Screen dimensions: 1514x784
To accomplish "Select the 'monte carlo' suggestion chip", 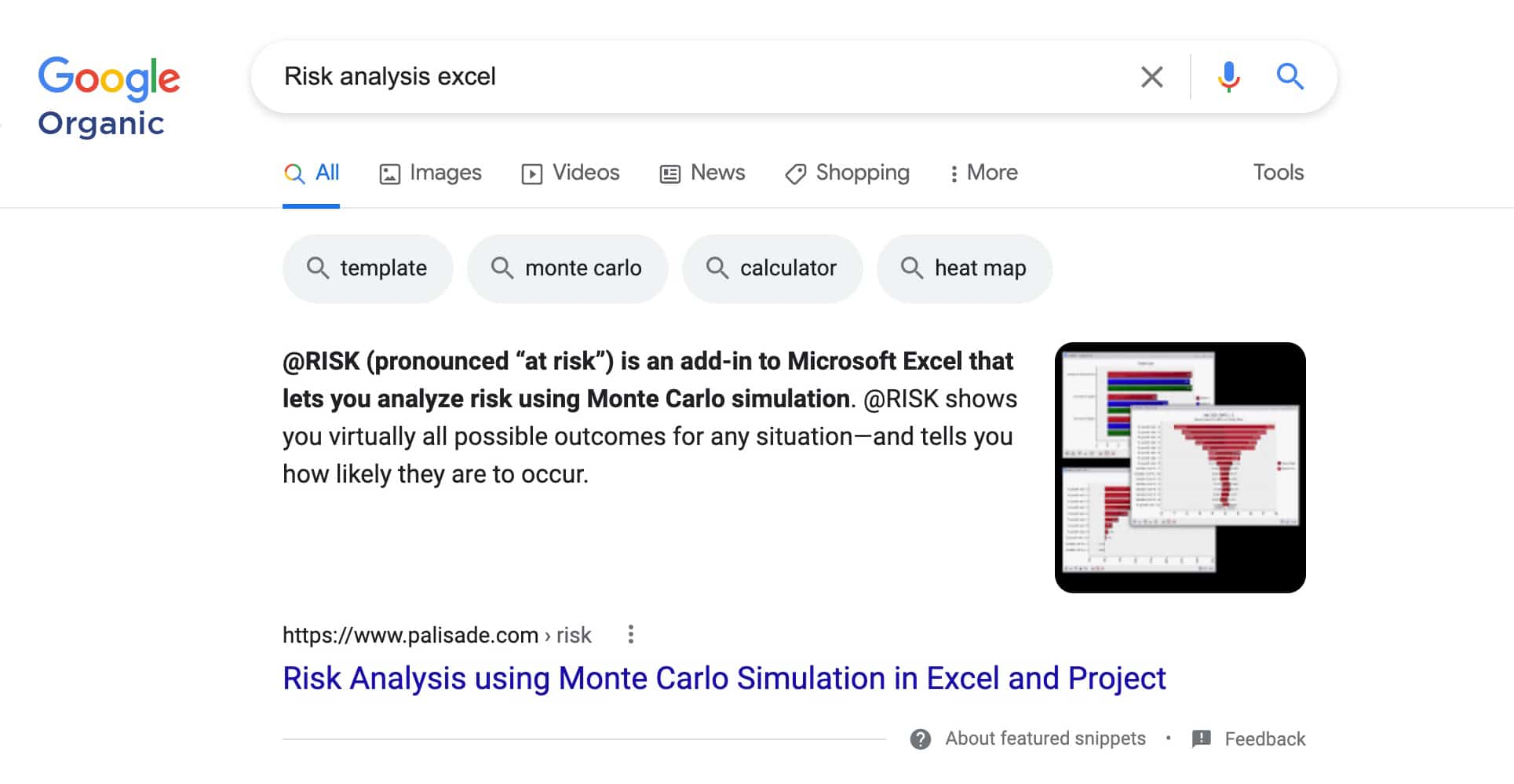I will click(x=567, y=268).
